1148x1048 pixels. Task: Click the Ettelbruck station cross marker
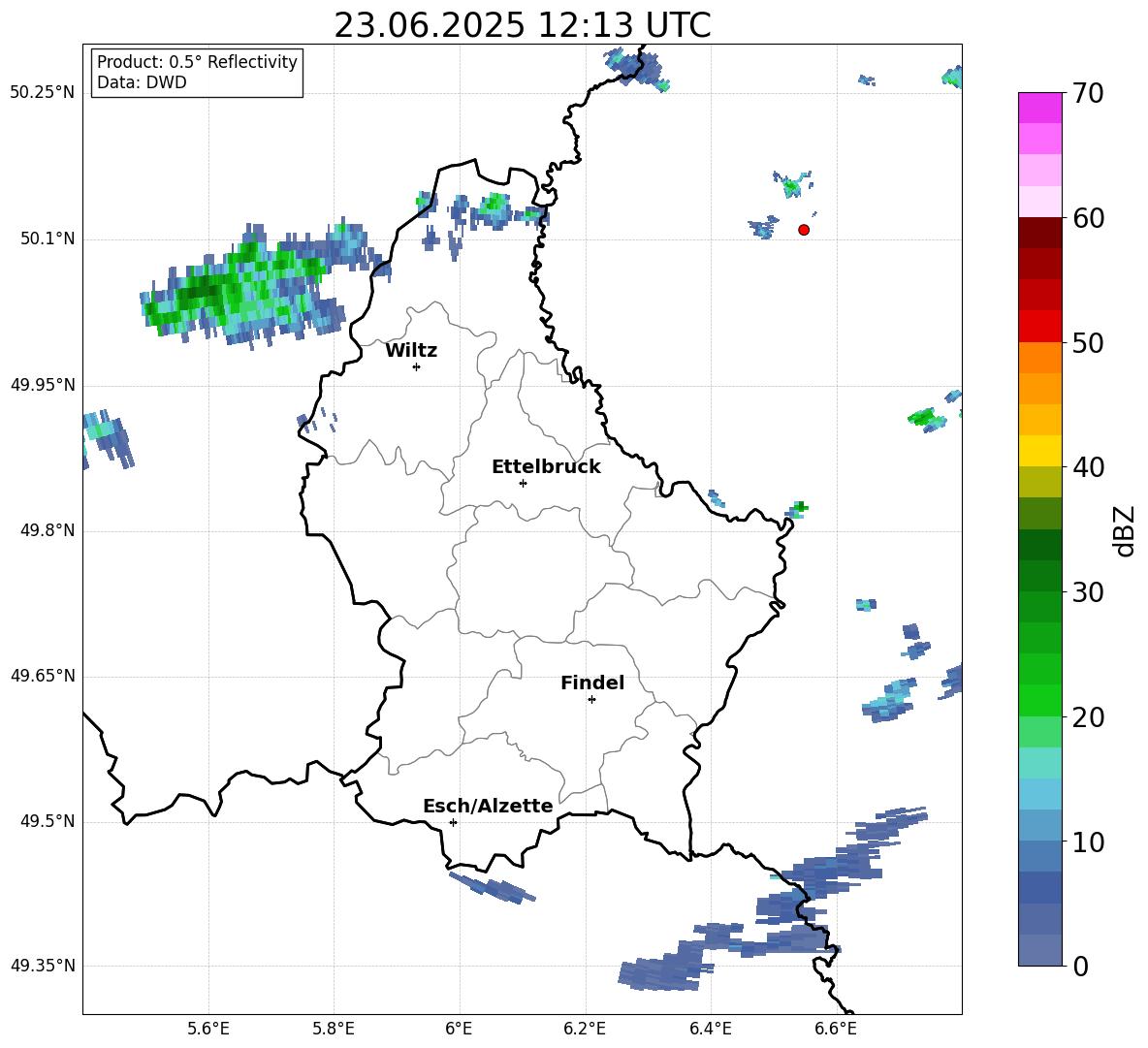point(523,483)
